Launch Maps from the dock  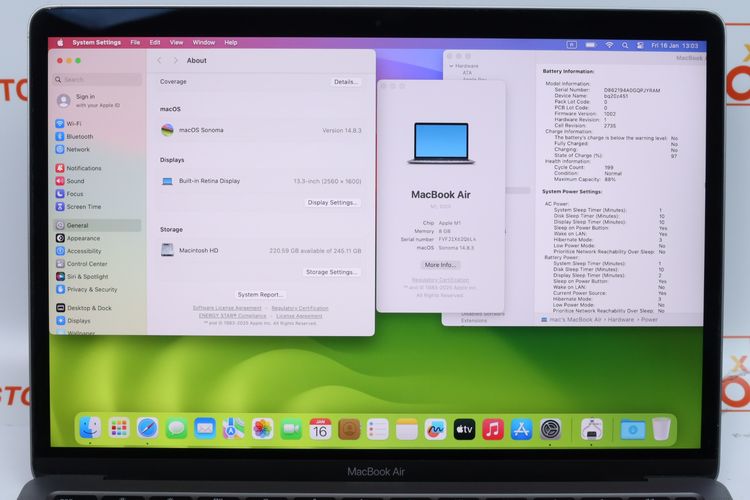[233, 428]
